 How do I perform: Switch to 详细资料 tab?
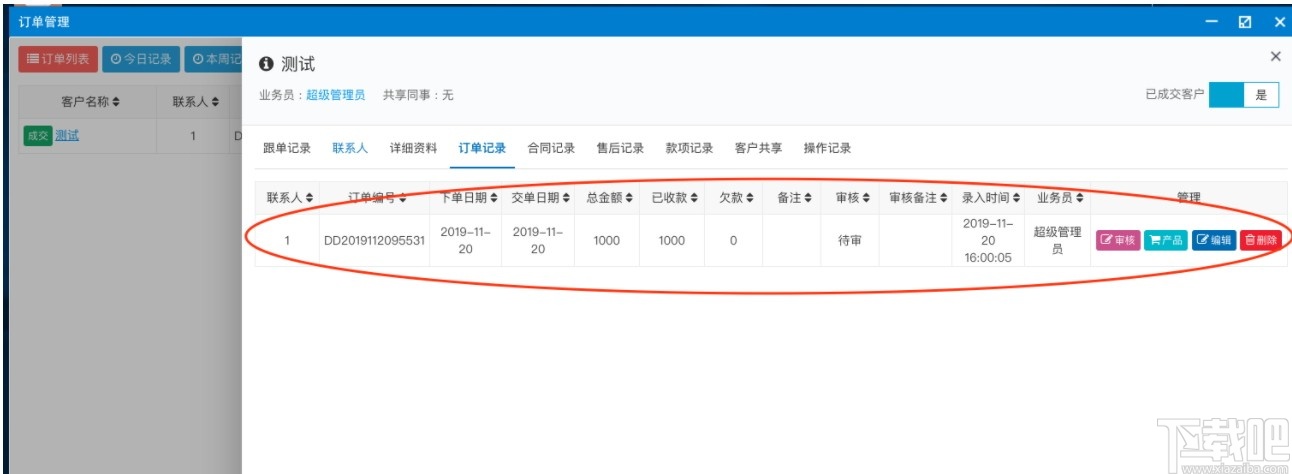pyautogui.click(x=413, y=148)
